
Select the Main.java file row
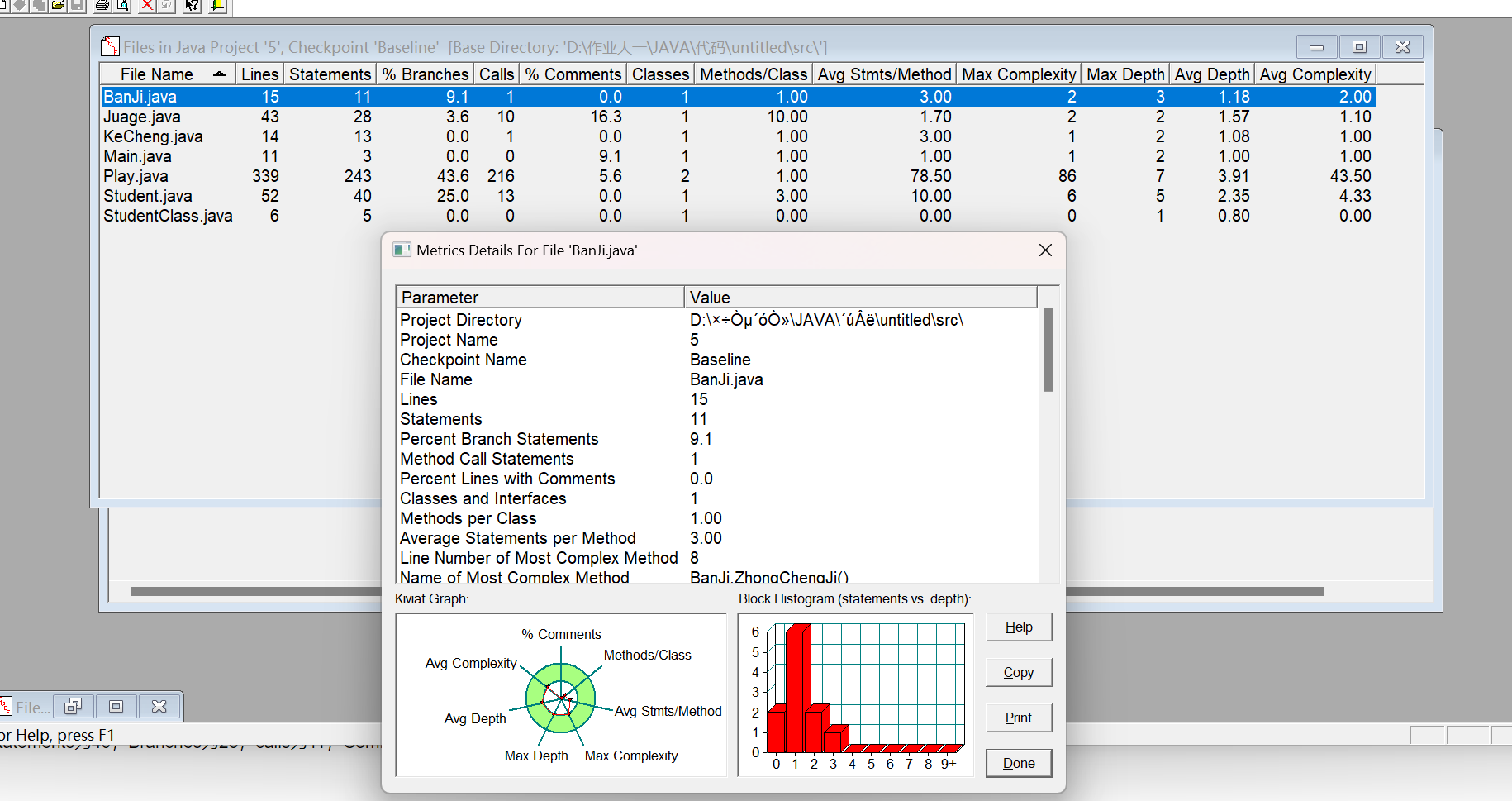pos(739,156)
